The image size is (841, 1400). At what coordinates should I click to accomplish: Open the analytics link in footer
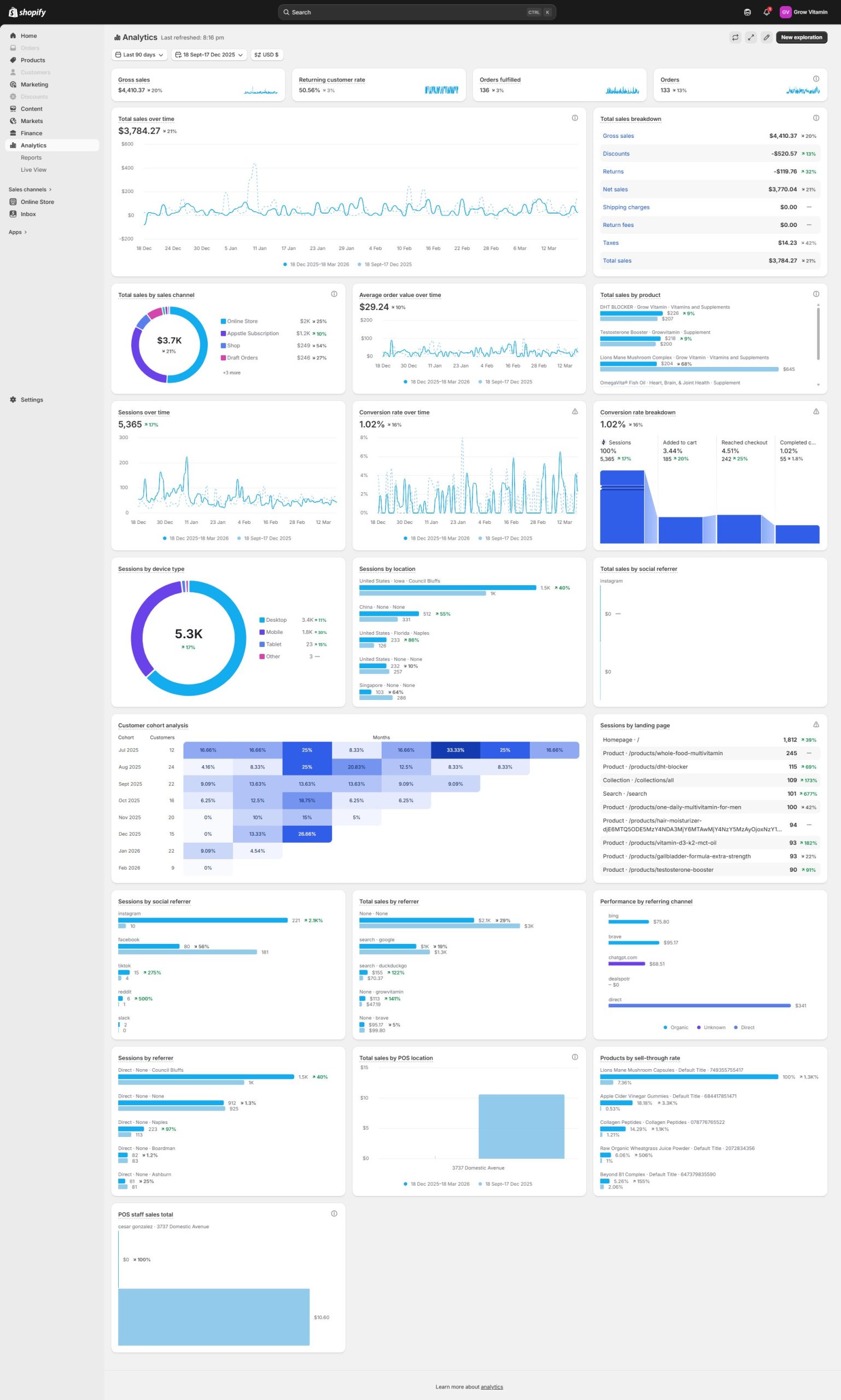pos(492,1386)
